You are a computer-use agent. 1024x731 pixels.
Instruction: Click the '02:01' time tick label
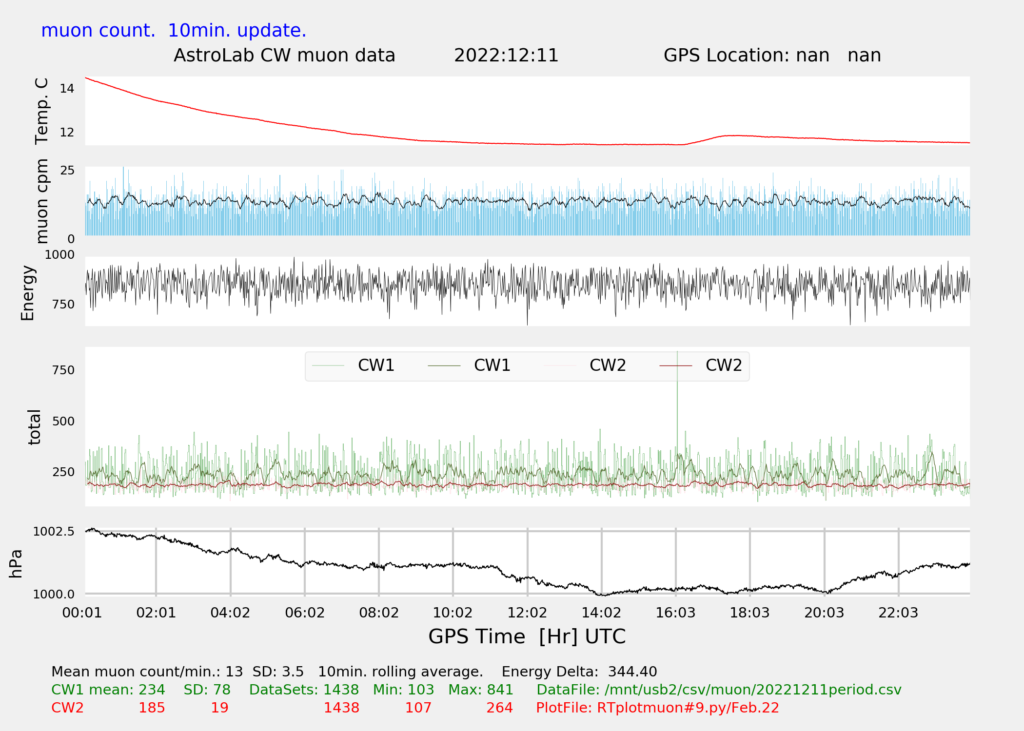click(156, 613)
